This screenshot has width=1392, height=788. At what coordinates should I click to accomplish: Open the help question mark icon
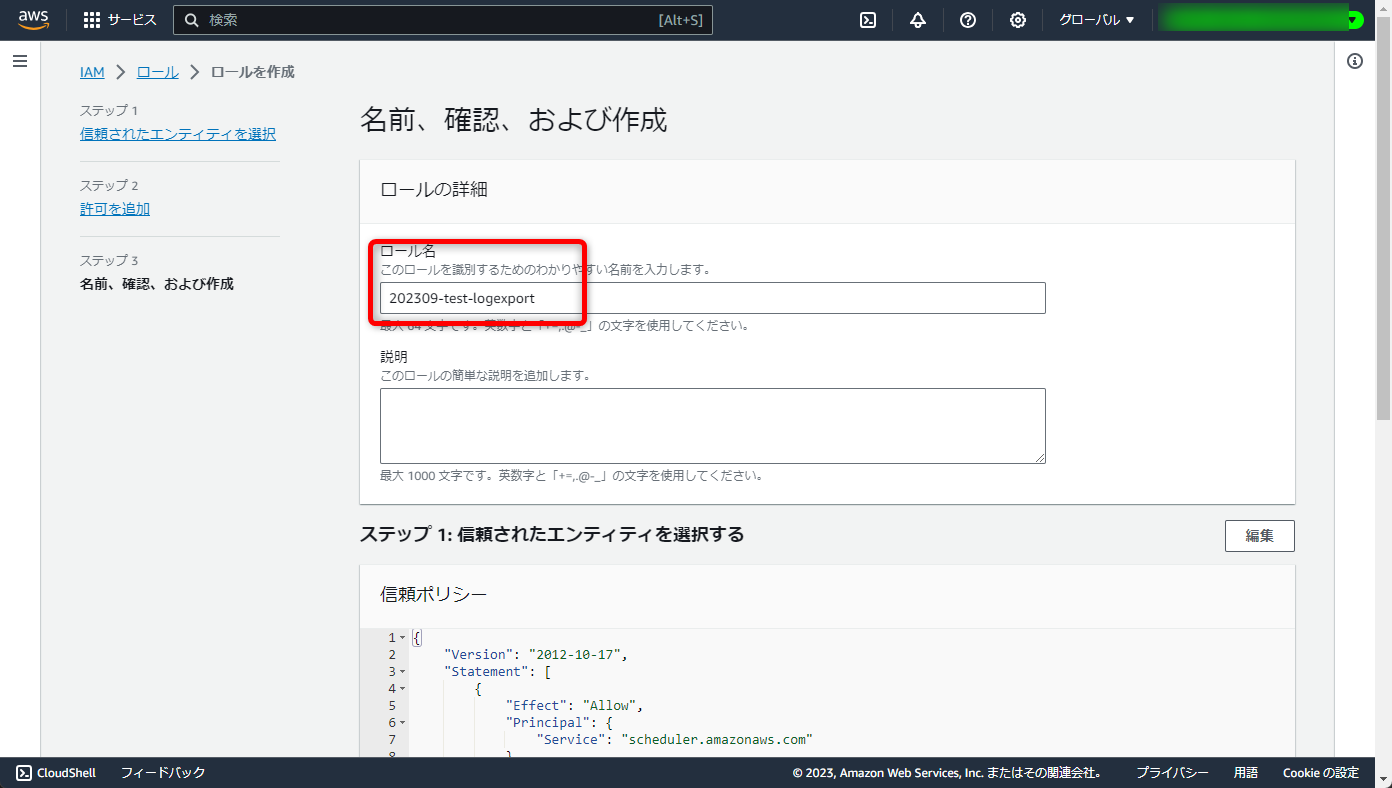967,19
